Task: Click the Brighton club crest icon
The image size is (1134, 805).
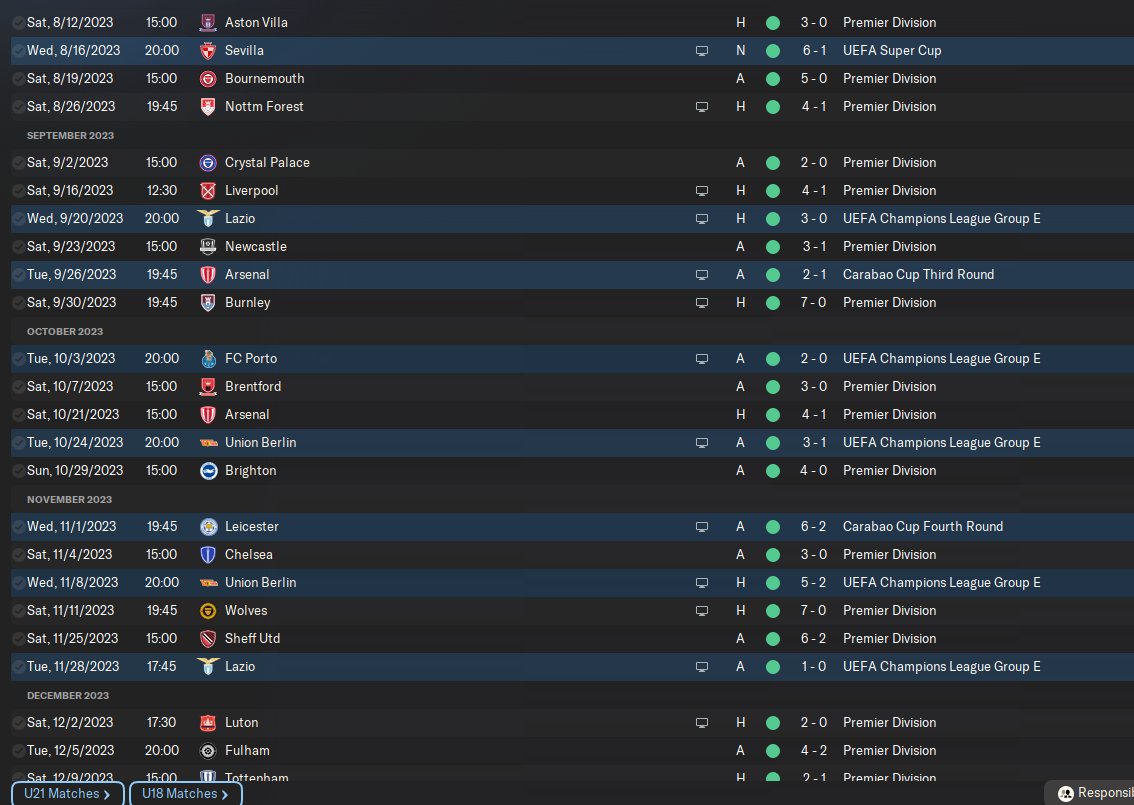Action: tap(208, 471)
